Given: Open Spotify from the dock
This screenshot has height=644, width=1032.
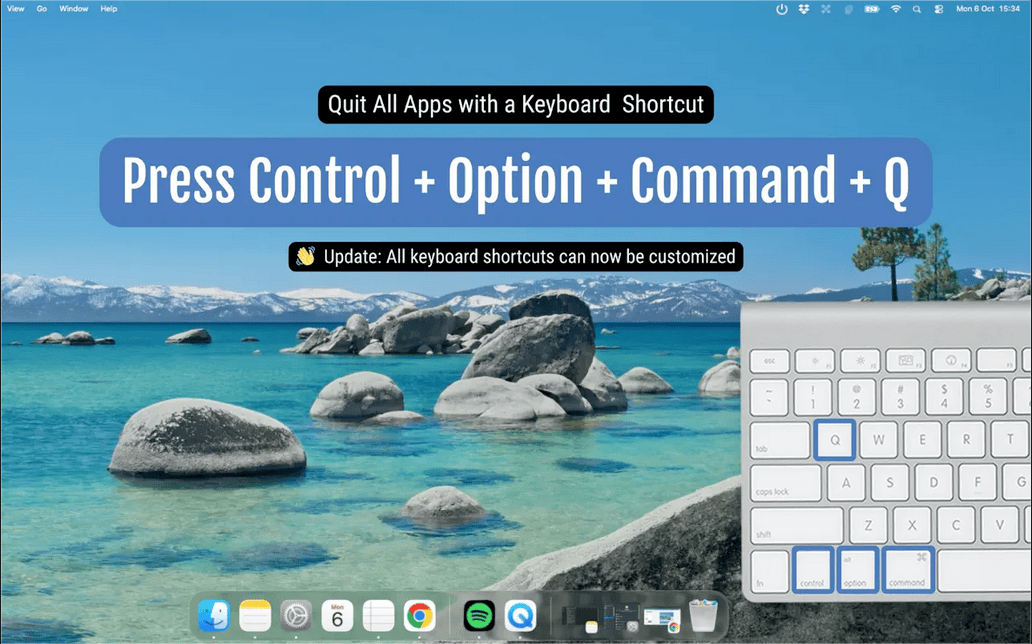Looking at the screenshot, I should pos(480,616).
